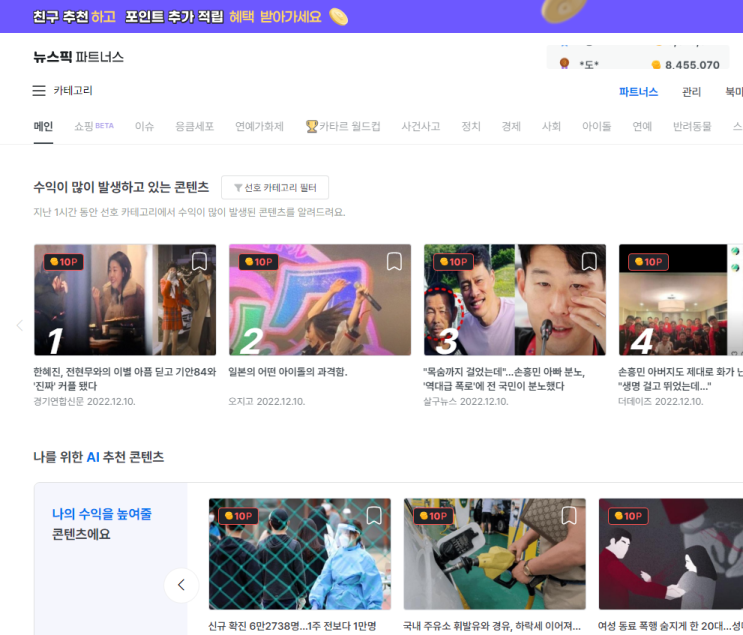Click the 나를 위한 AI 추천 콘텐츠 heading
This screenshot has width=743, height=635.
pyautogui.click(x=99, y=457)
